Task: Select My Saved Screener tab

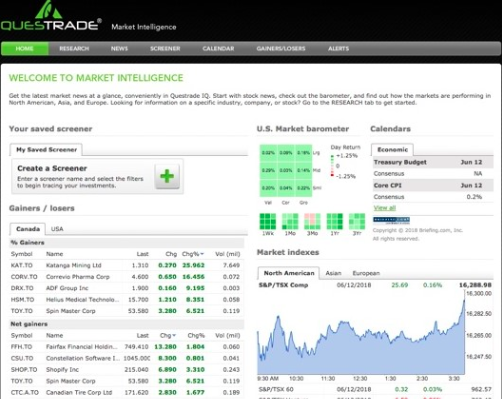Action: tap(46, 150)
